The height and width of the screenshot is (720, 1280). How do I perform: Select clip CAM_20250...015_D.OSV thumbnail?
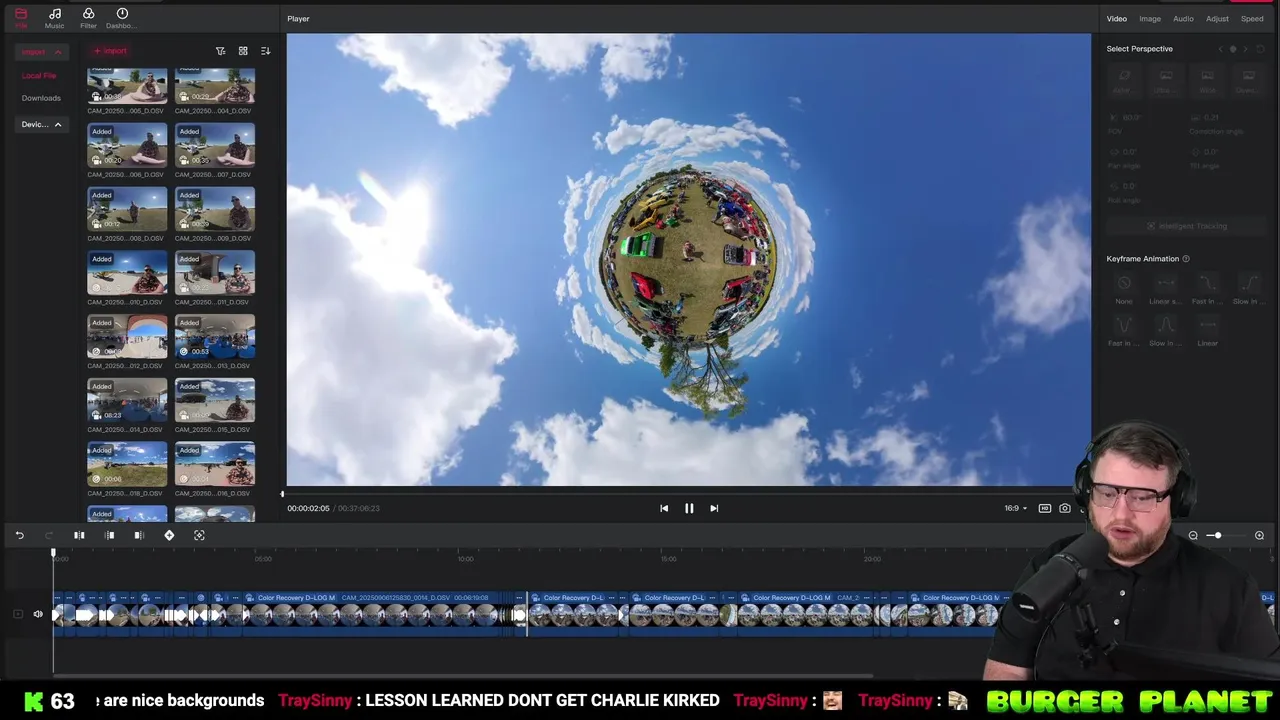click(x=215, y=400)
